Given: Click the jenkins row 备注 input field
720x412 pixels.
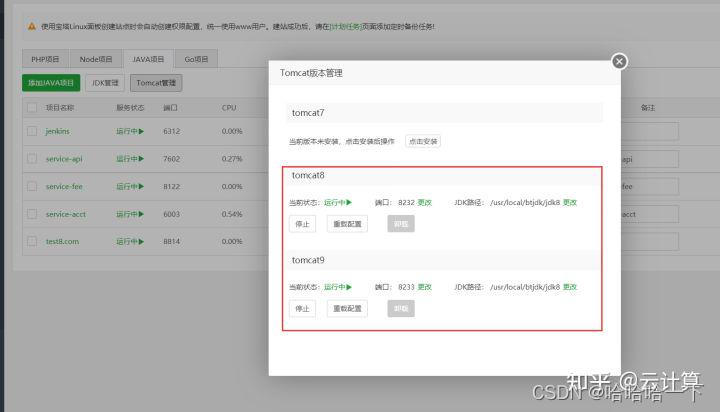Looking at the screenshot, I should point(650,131).
